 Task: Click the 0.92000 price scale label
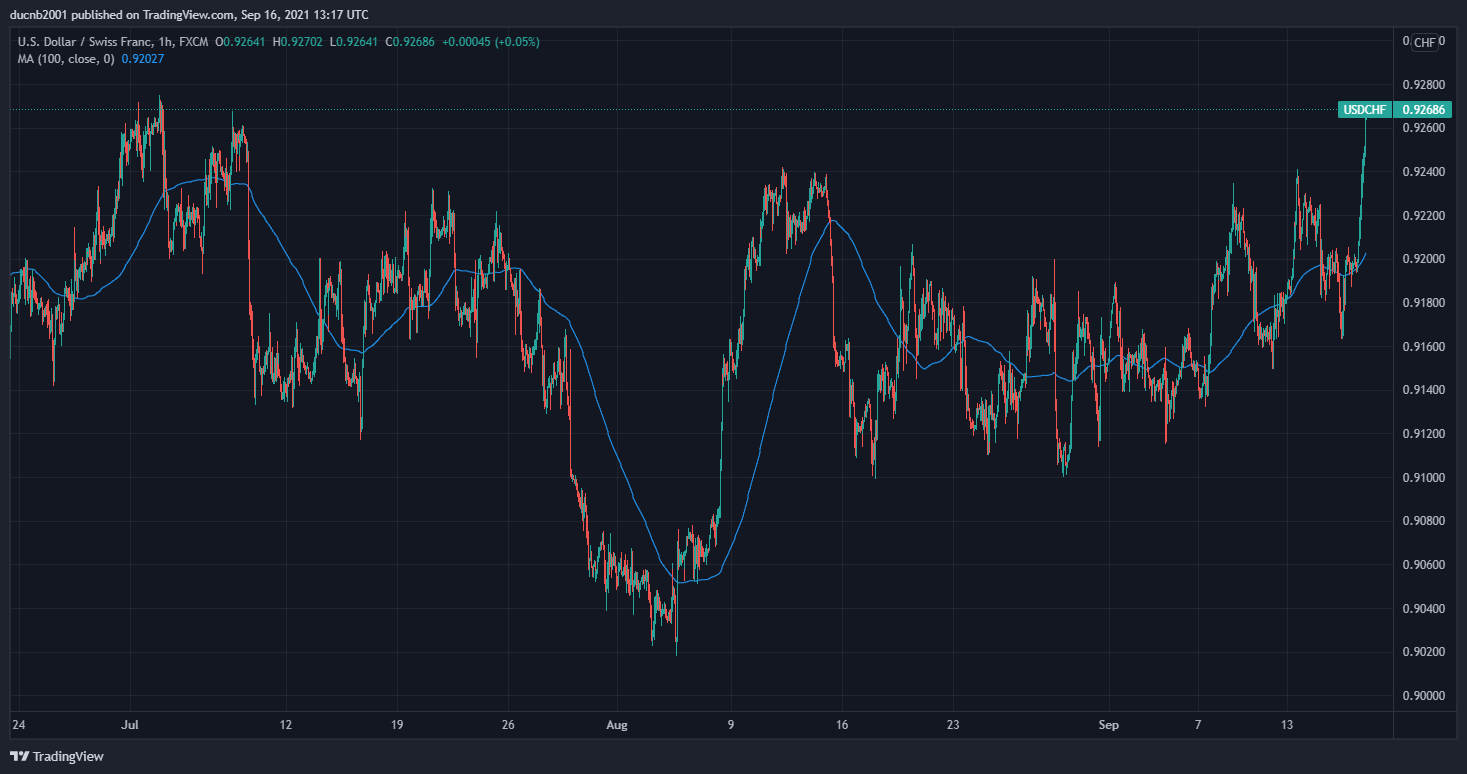point(1423,259)
